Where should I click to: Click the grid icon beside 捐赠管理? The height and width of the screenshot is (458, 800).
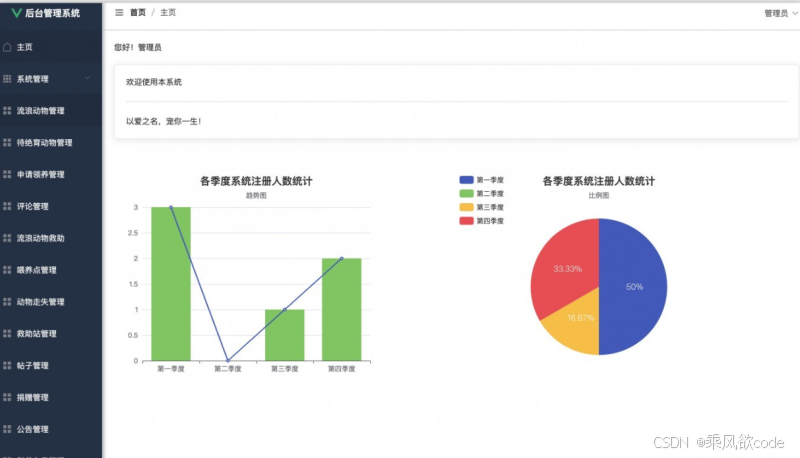(x=7, y=397)
